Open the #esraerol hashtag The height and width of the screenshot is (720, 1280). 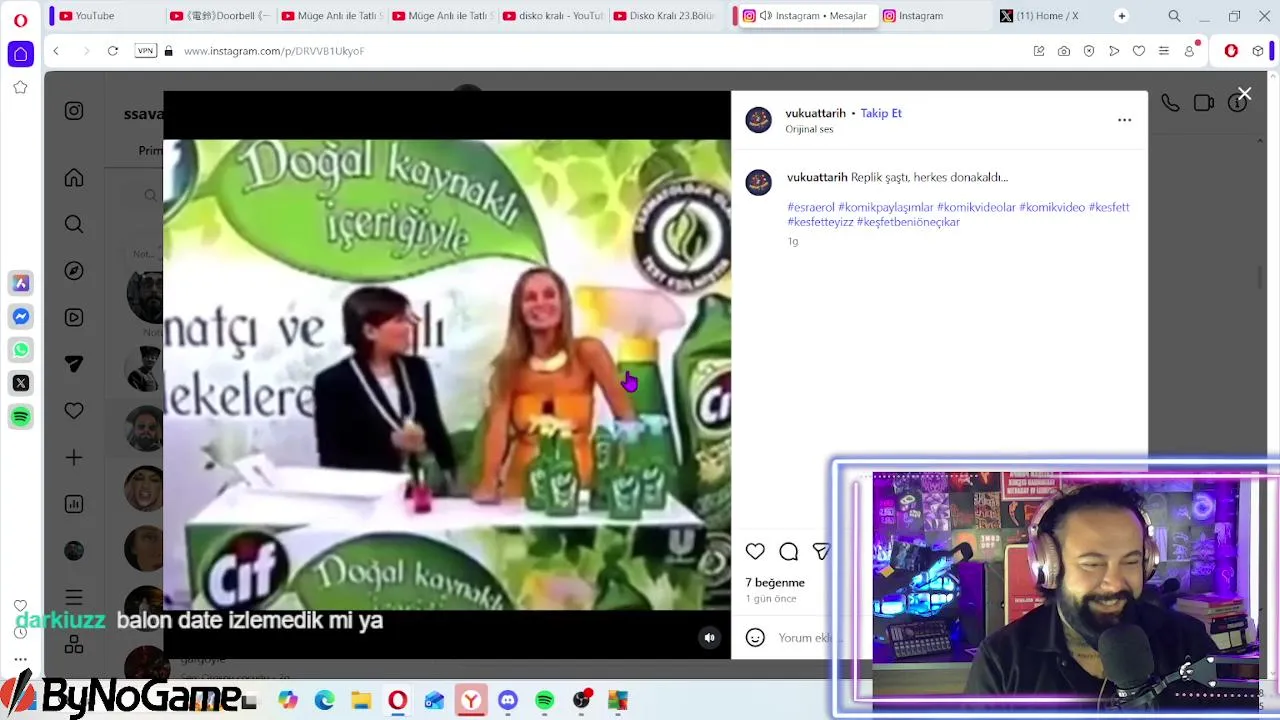pyautogui.click(x=810, y=207)
